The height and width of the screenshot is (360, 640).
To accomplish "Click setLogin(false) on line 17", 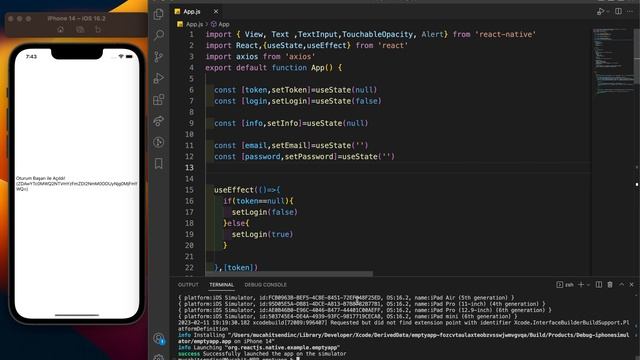I will pyautogui.click(x=264, y=212).
